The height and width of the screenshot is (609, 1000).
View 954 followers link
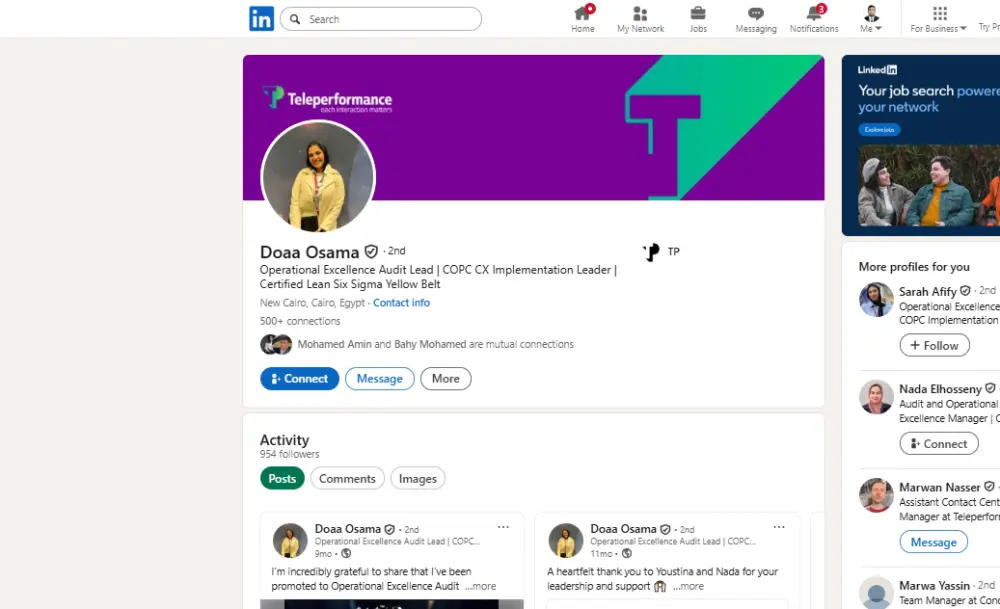pyautogui.click(x=290, y=454)
